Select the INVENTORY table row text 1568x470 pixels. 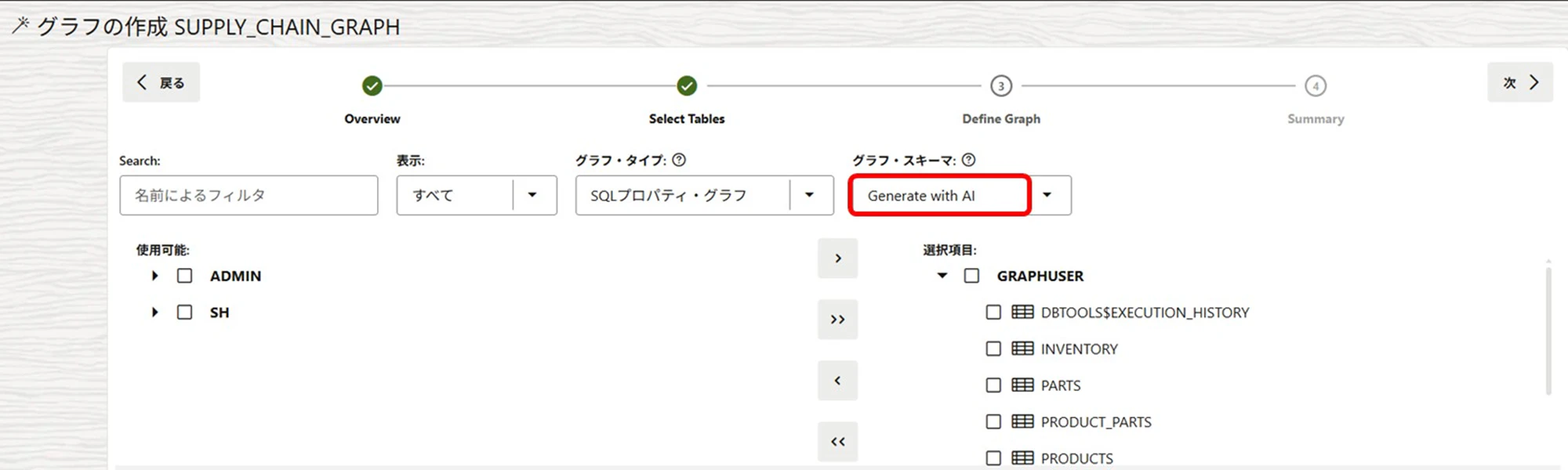coord(1079,349)
